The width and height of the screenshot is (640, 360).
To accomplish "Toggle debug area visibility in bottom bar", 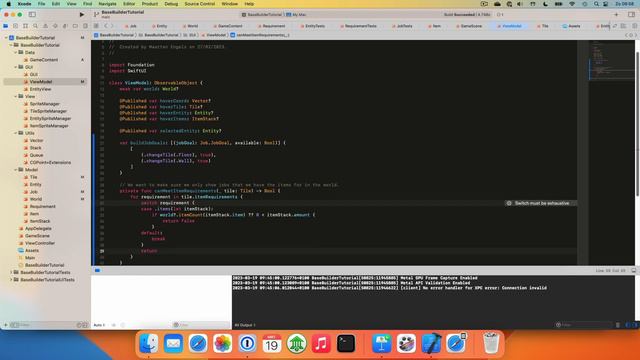I will (633, 271).
